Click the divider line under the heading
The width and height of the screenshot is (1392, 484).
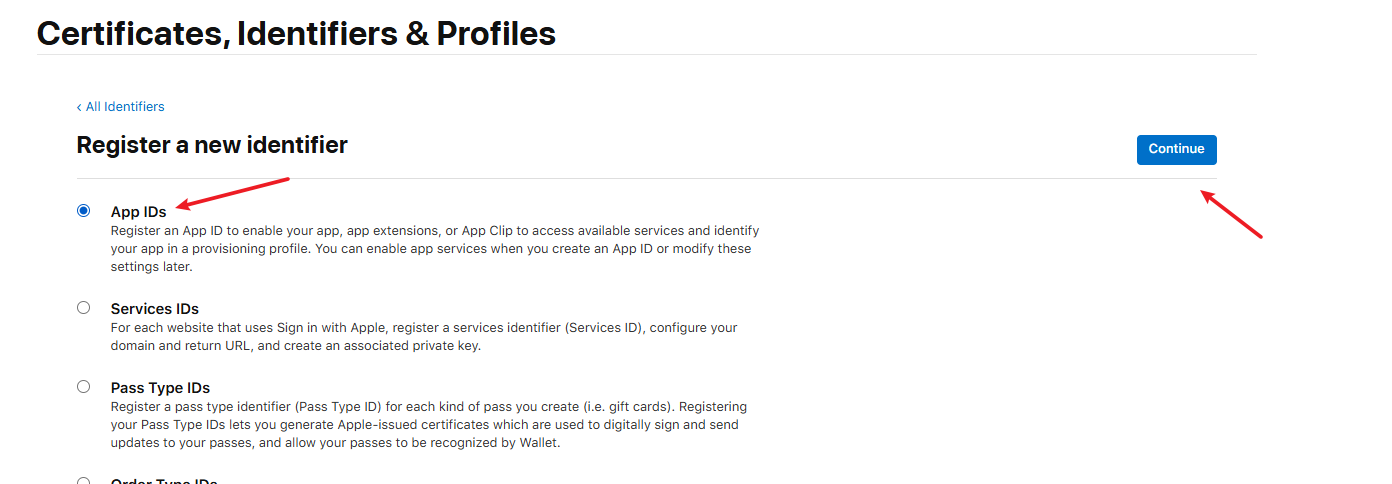pyautogui.click(x=646, y=179)
